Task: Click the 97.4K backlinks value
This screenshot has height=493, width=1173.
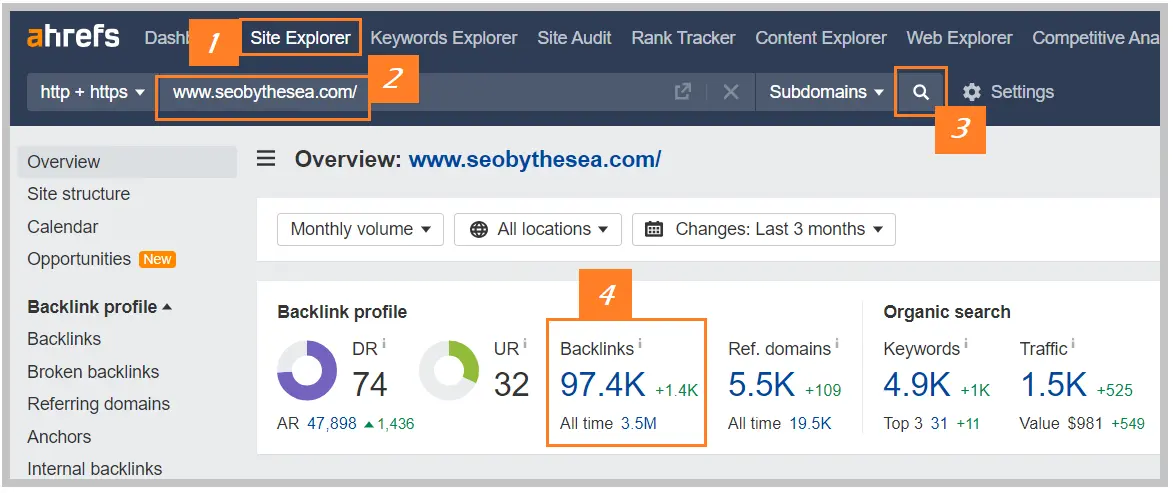Action: (603, 385)
